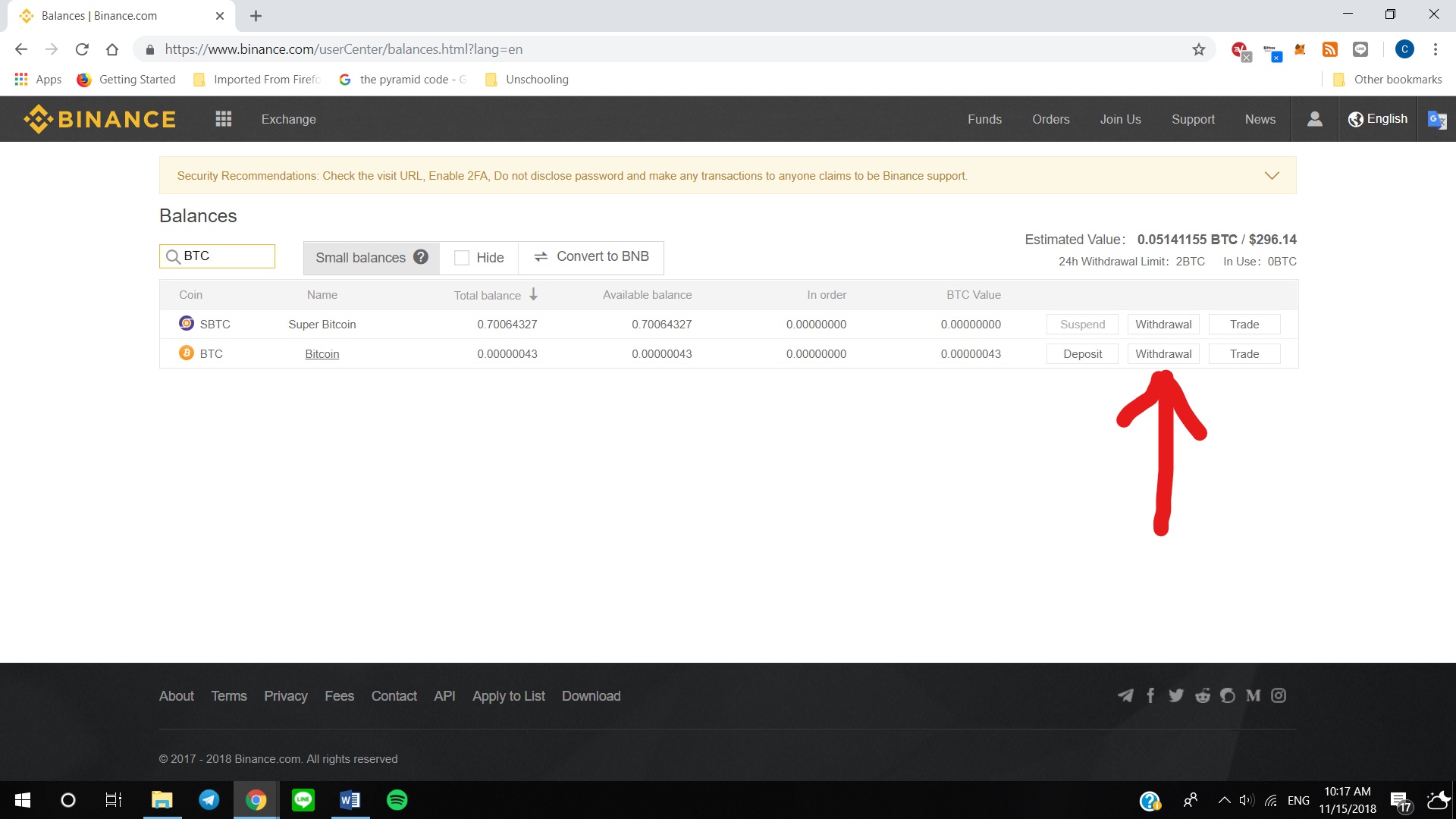Sort by Total balance arrow
The image size is (1456, 819).
[533, 294]
